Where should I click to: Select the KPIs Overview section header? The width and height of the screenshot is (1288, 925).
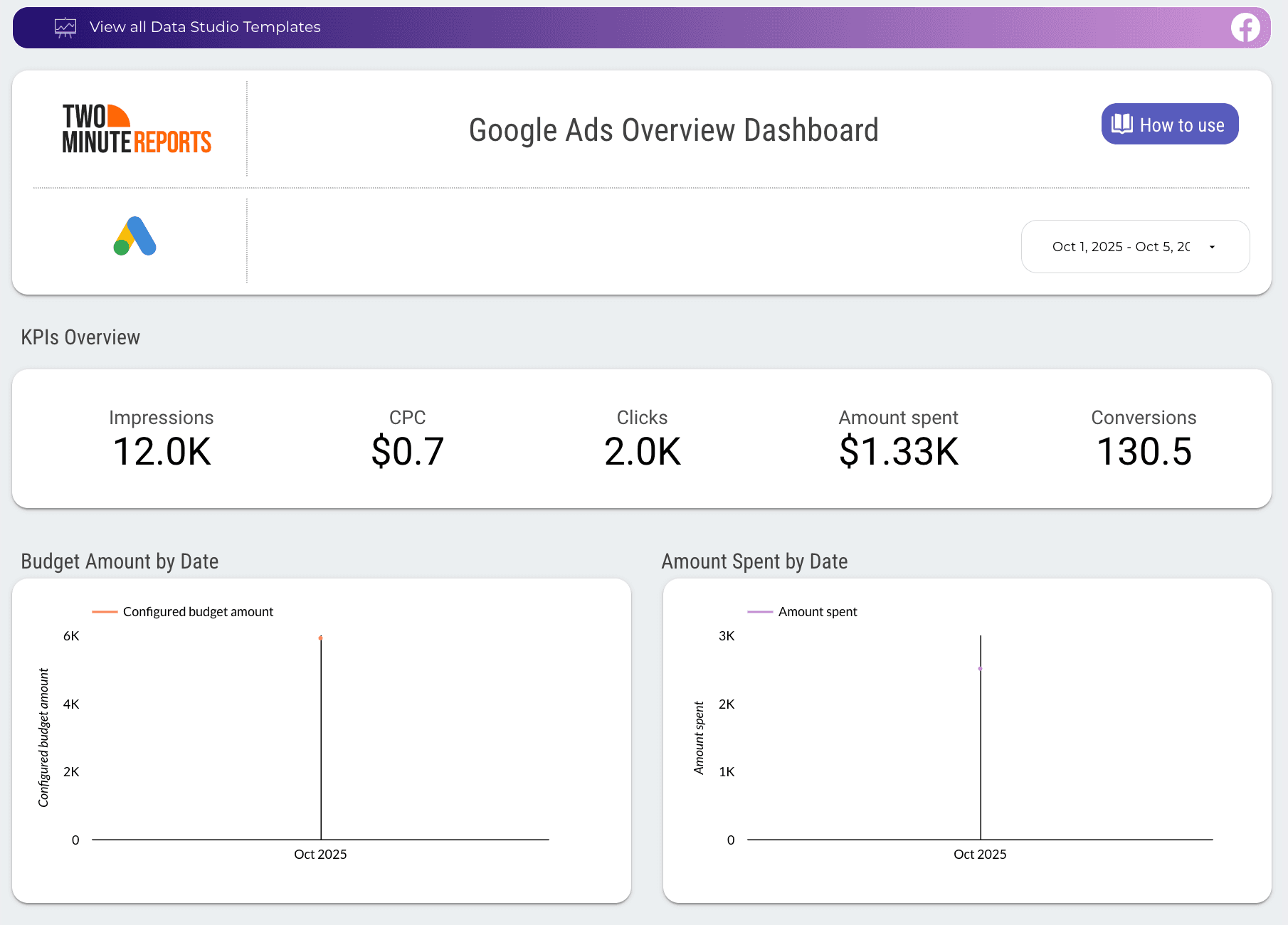[x=80, y=337]
